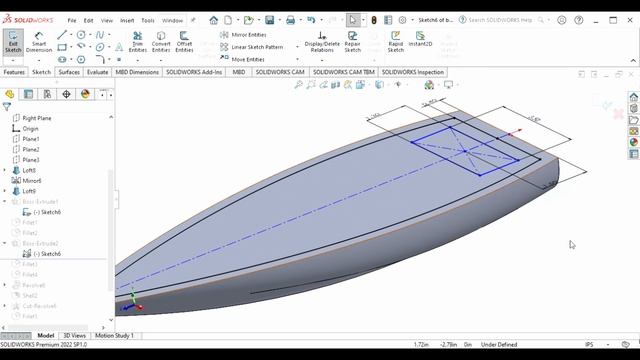Switch to the SOLIDWORKS Add-Ins tab
Viewport: 640px width, 360px height.
(x=194, y=72)
